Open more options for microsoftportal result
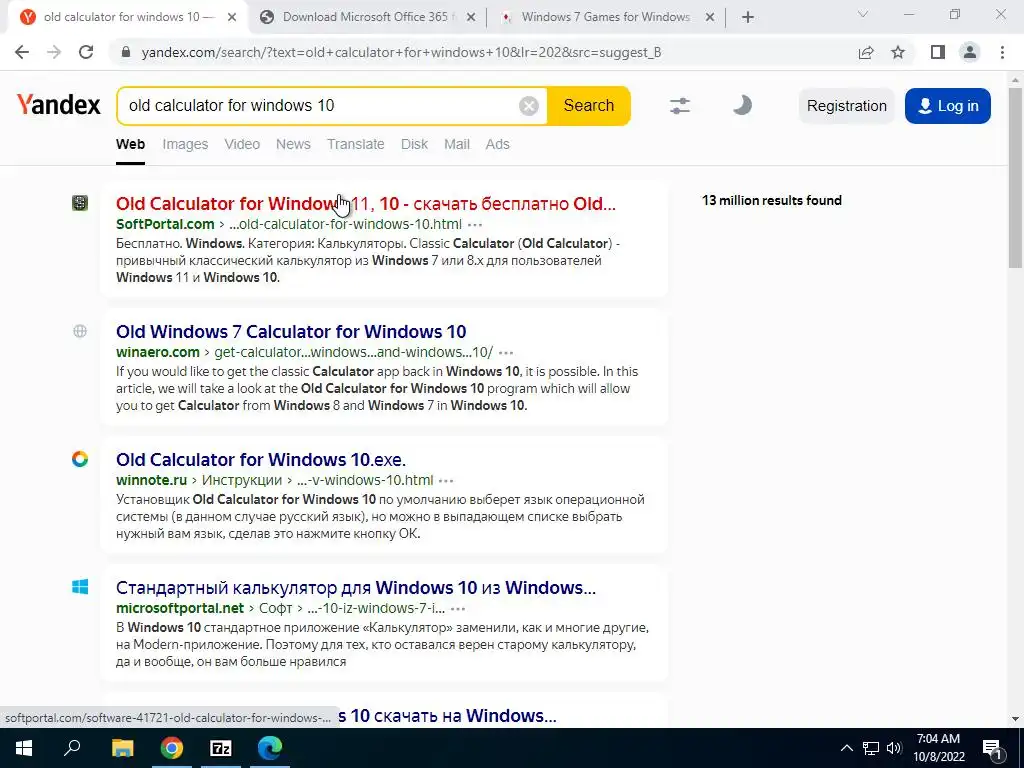Screen dimensions: 1024x768 458,609
